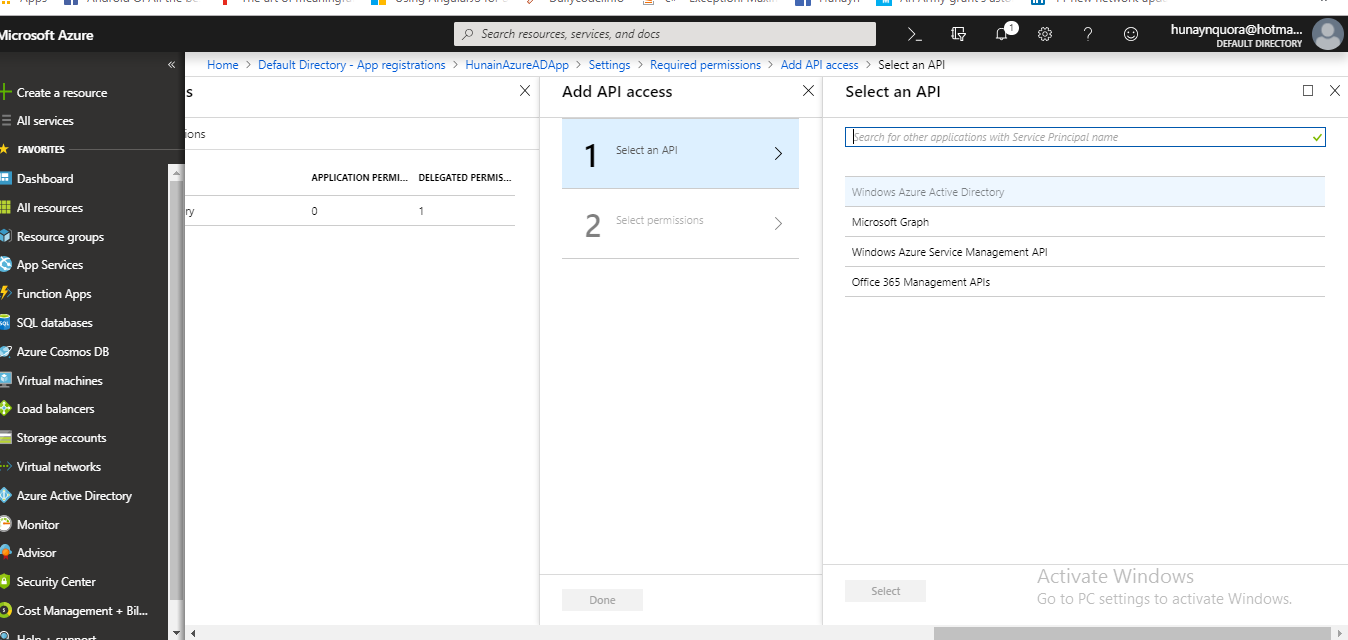The width and height of the screenshot is (1348, 640).
Task: Open Monitor icon in sidebar
Action: point(6,525)
